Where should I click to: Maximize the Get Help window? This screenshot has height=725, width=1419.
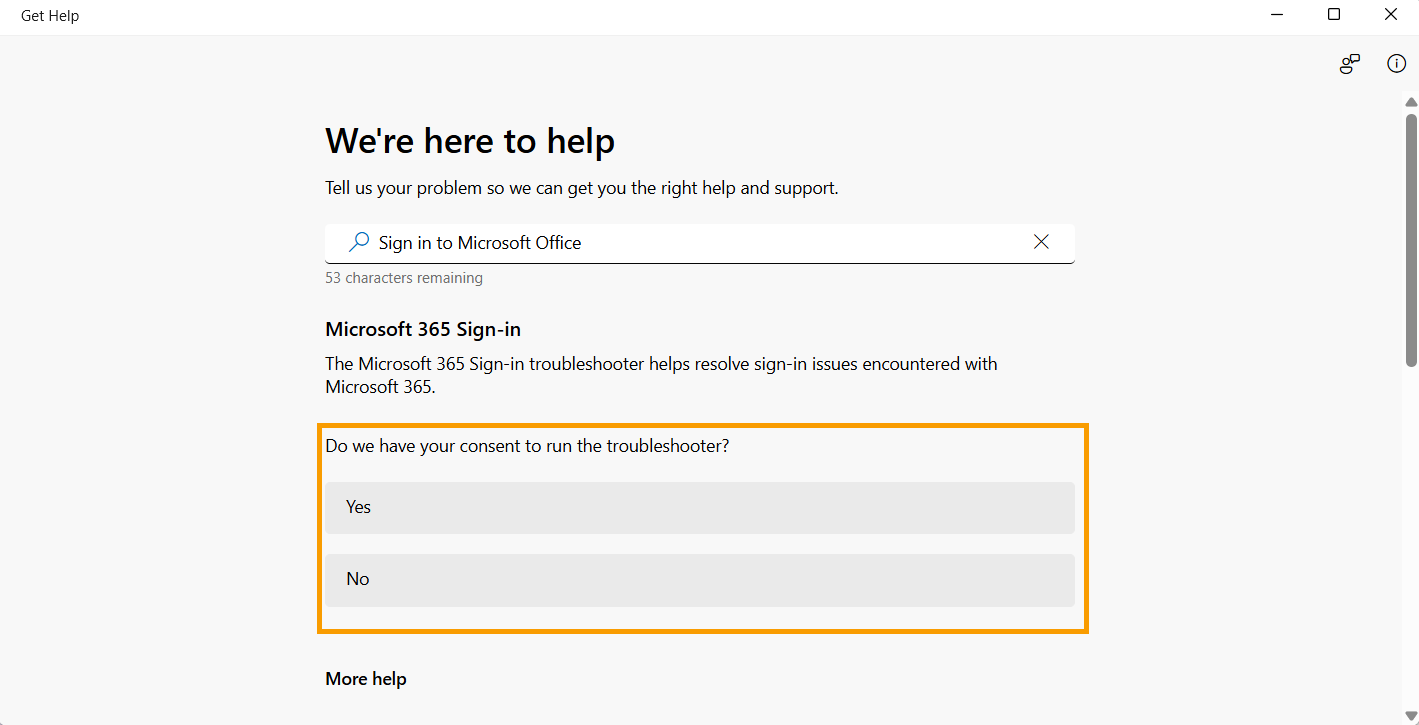tap(1334, 15)
